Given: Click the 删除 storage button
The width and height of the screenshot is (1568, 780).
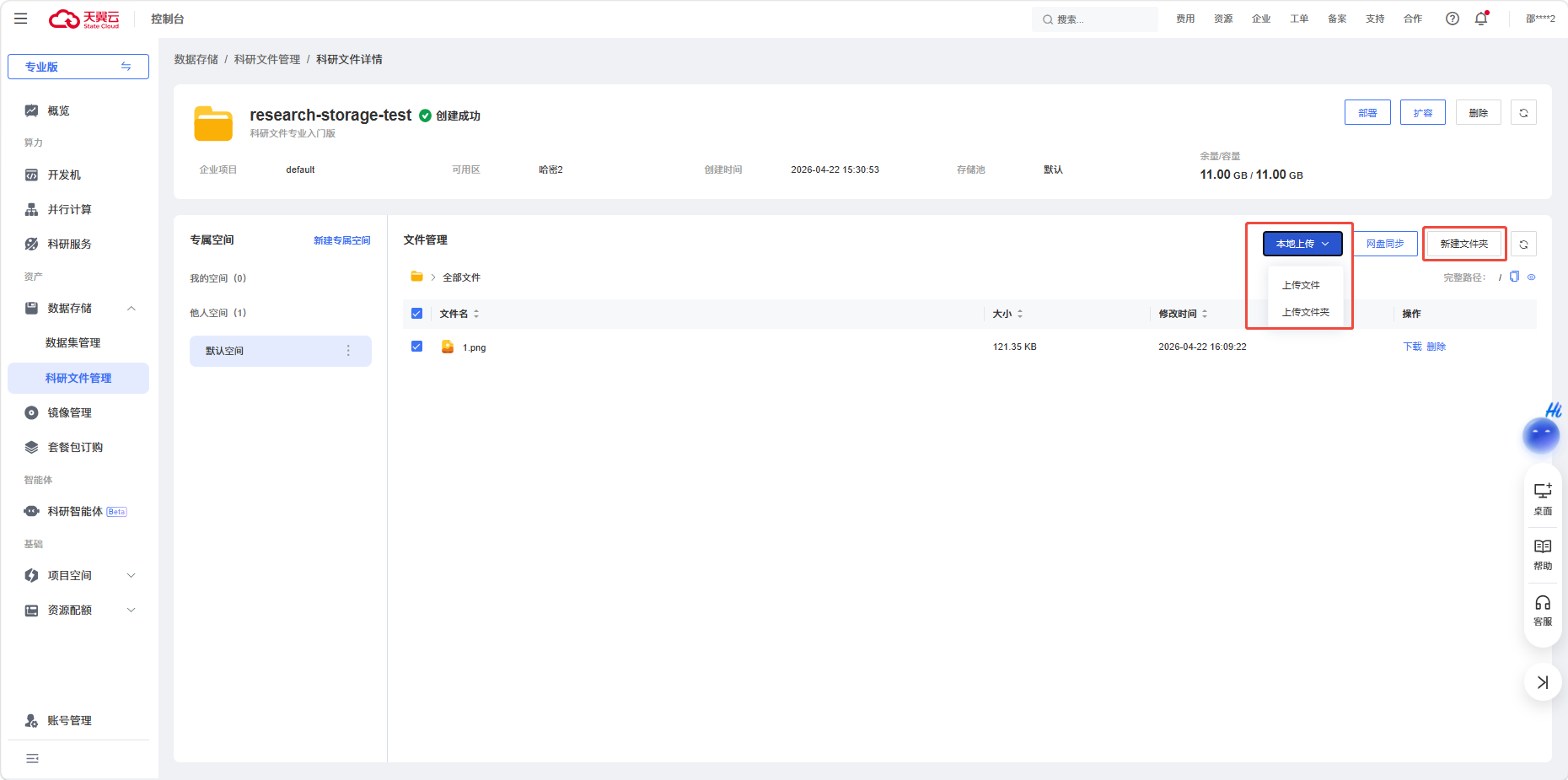Looking at the screenshot, I should (x=1479, y=113).
